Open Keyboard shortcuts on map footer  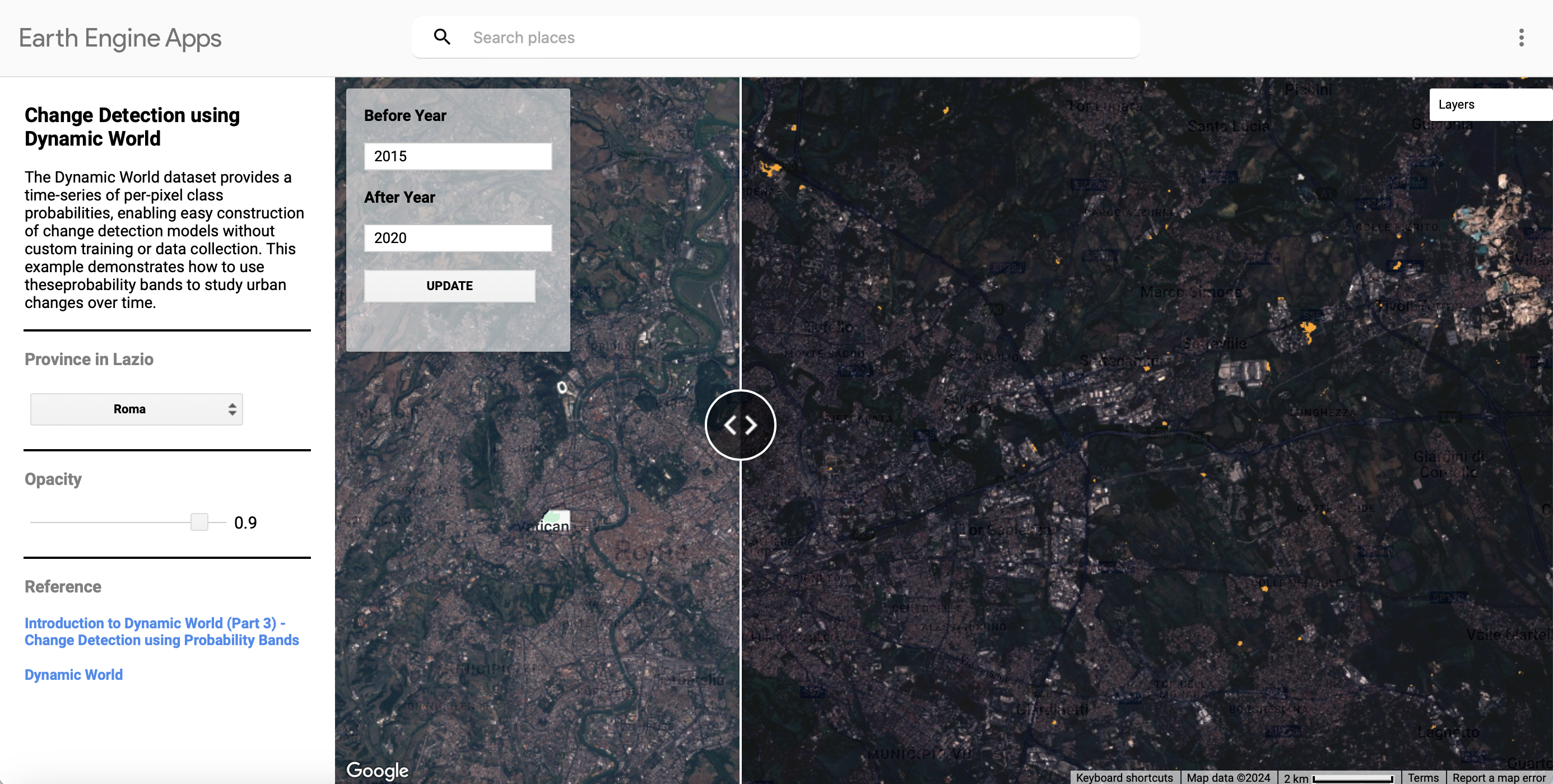(1124, 777)
